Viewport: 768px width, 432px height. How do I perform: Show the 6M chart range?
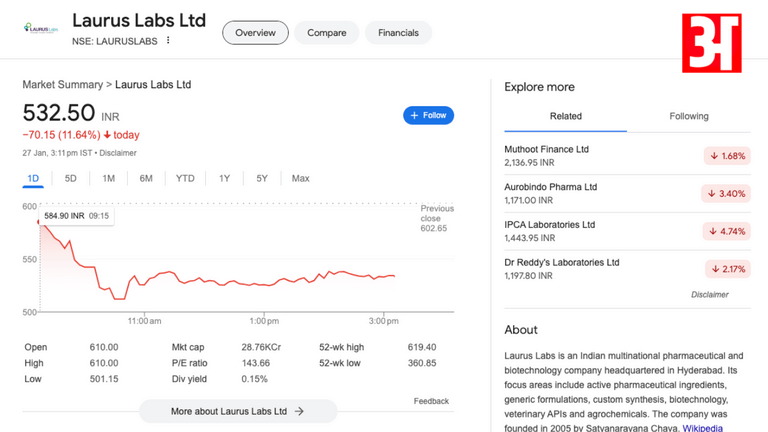coord(146,178)
